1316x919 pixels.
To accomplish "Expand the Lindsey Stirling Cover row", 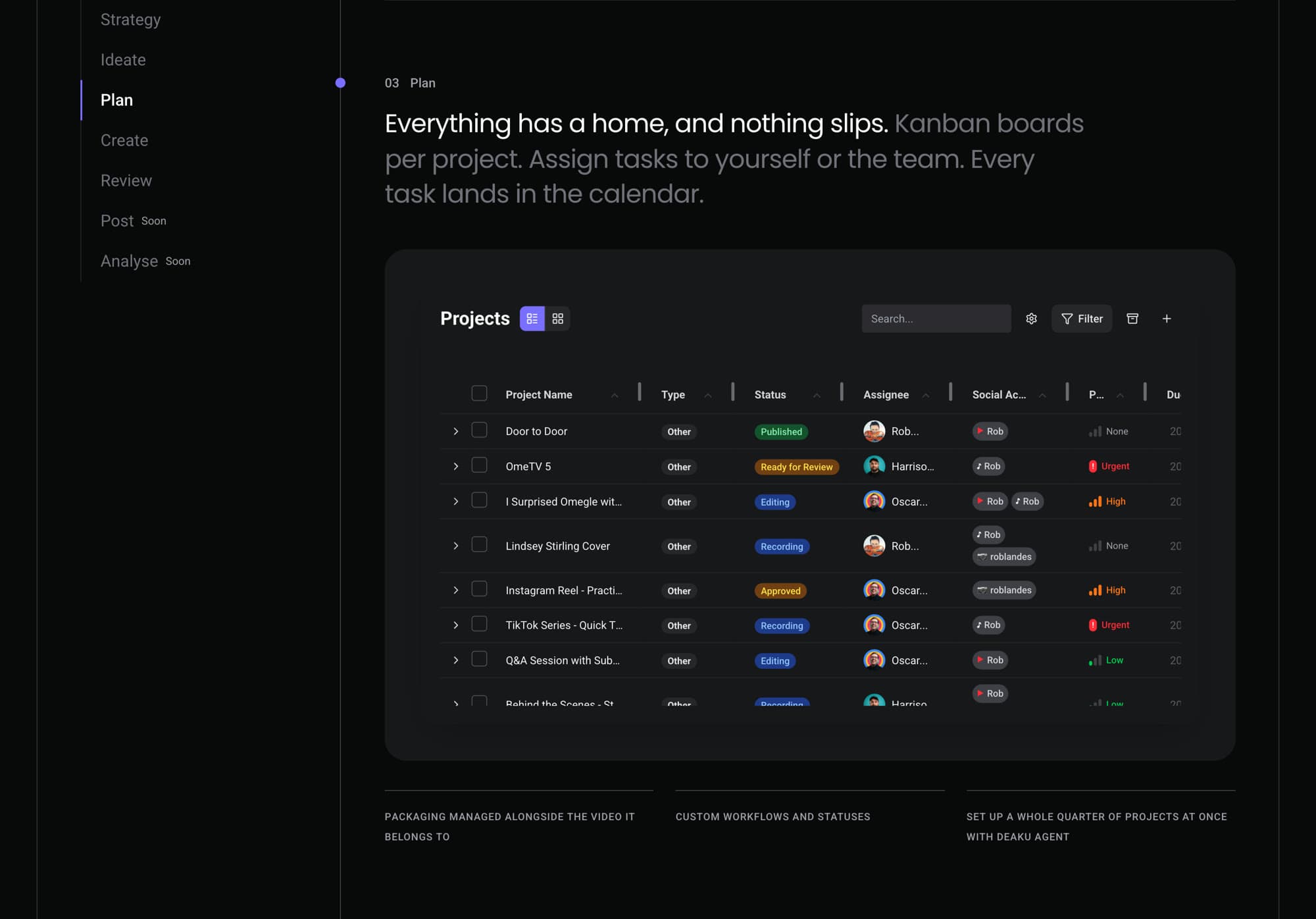I will pos(455,546).
